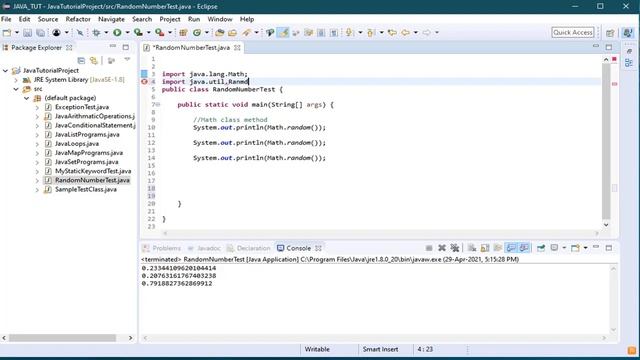Screen dimensions: 640x360
Task: Click the Open Perspective icon
Action: (x=610, y=33)
